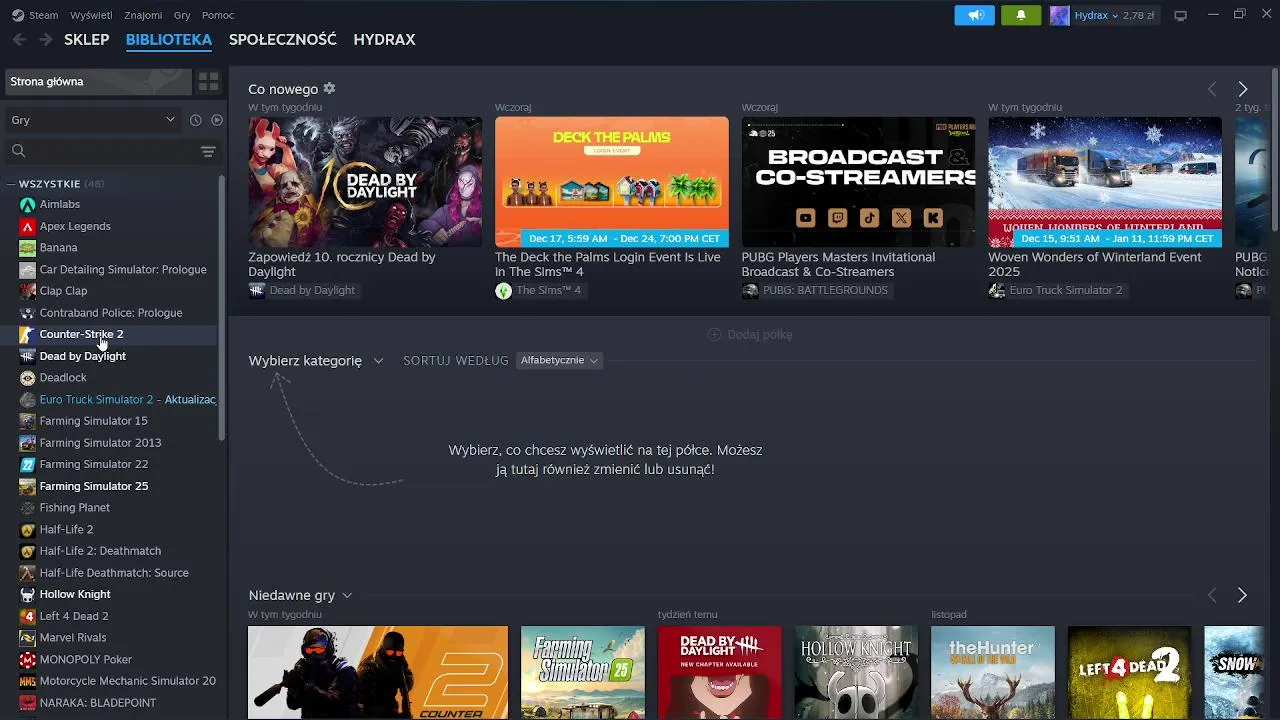
Task: Click the Clap Clap game icon
Action: (27, 291)
